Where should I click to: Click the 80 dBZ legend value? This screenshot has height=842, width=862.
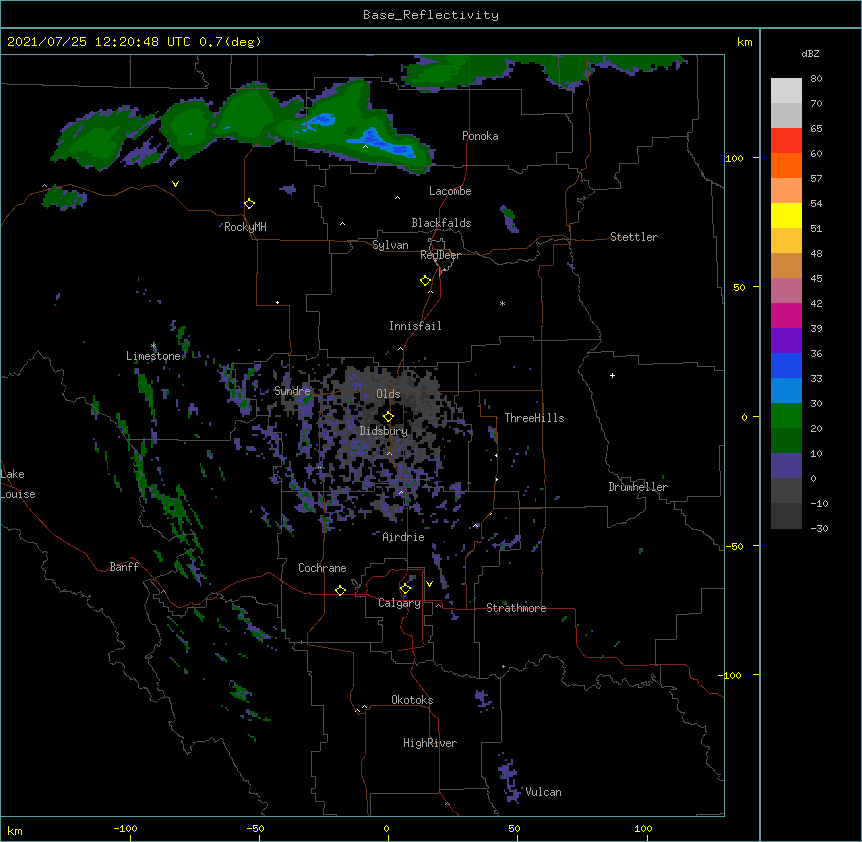click(816, 79)
